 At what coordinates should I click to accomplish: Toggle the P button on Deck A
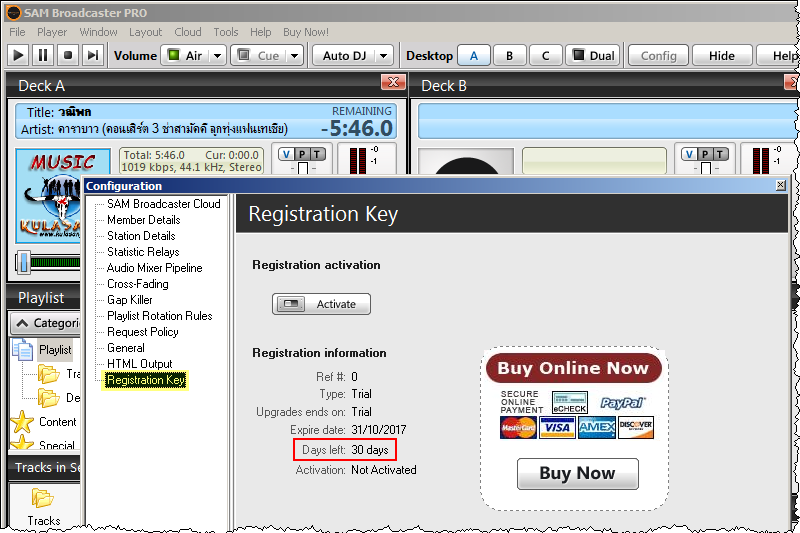coord(302,154)
